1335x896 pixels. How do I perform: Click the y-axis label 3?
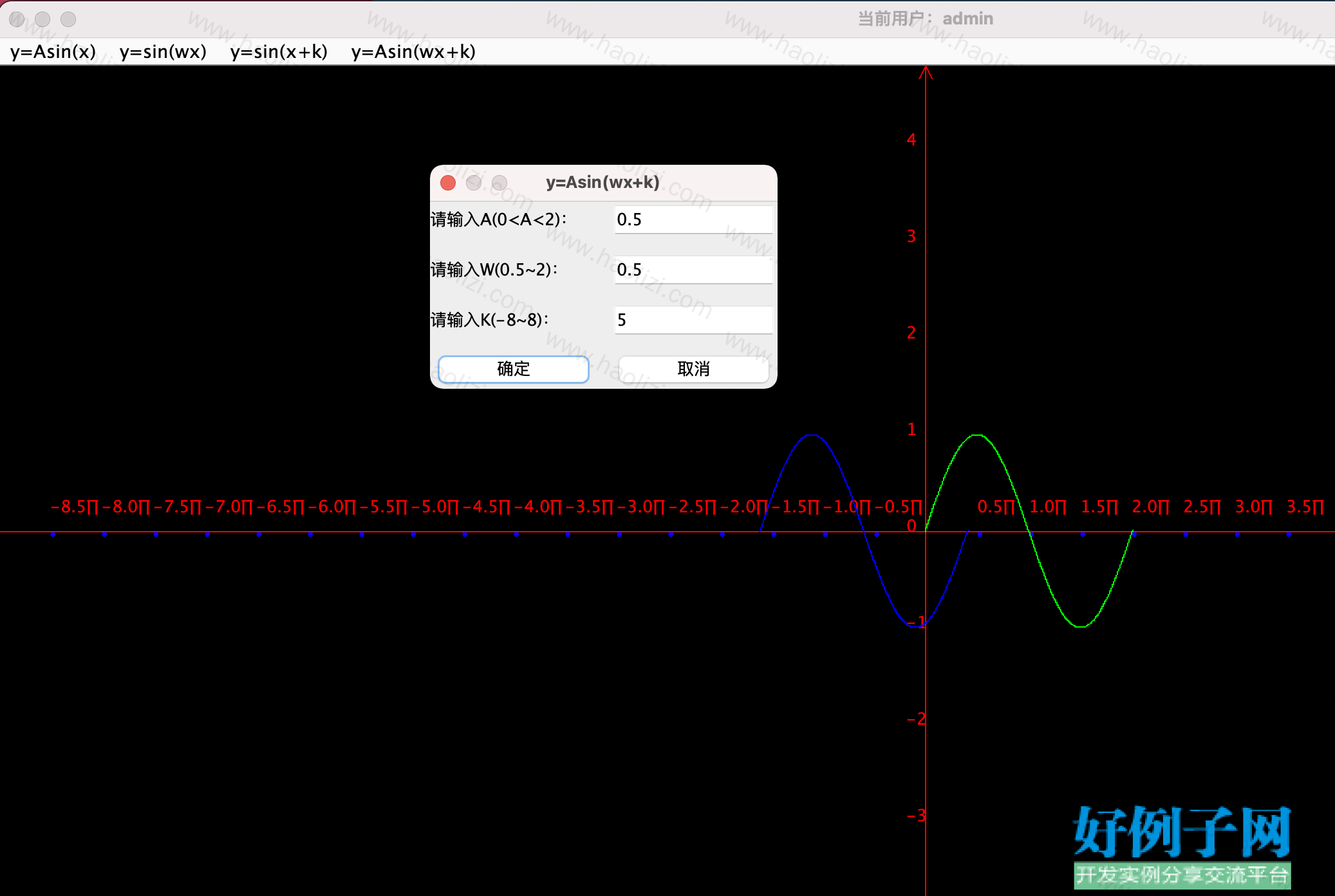[911, 236]
